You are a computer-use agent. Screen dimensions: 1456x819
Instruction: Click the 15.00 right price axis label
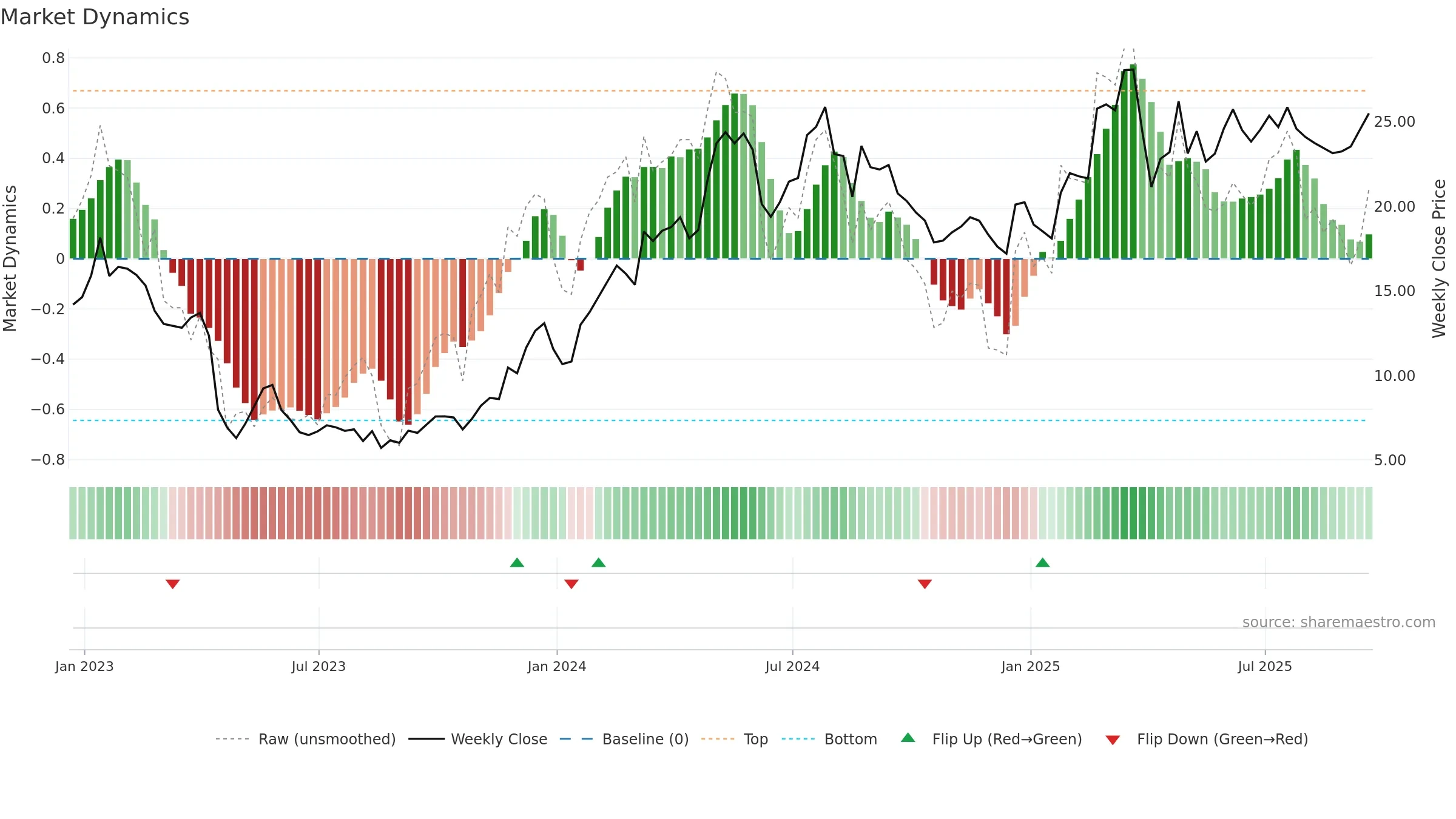[1395, 291]
